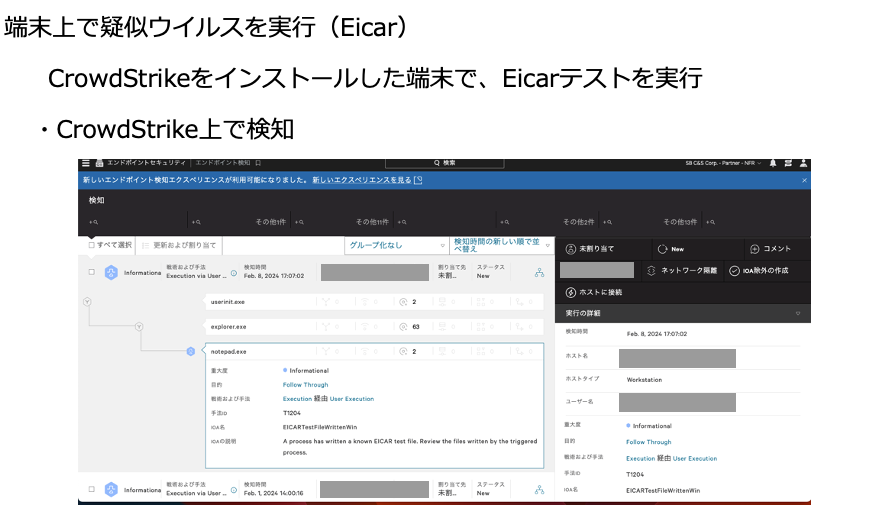Click the コメント button
The image size is (886, 530).
pos(770,249)
